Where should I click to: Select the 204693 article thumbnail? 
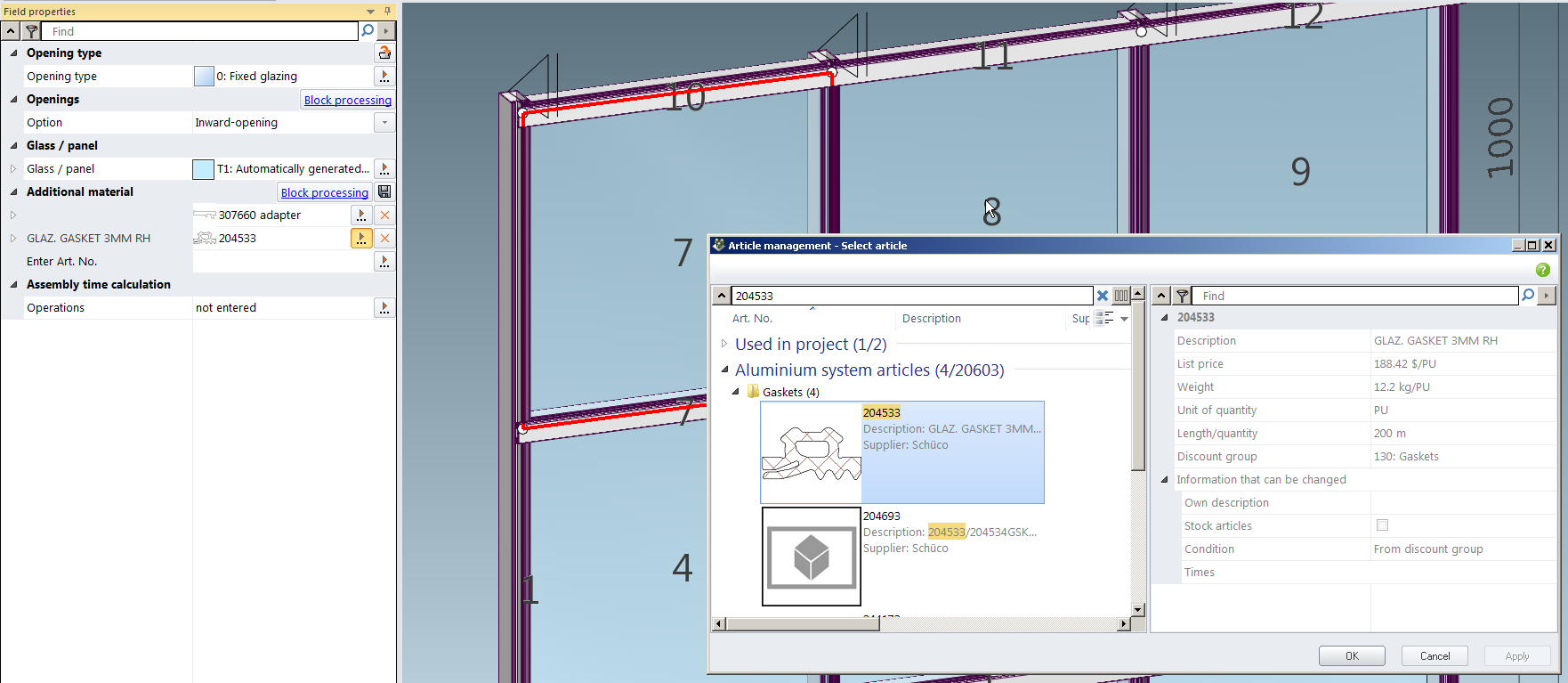point(811,557)
